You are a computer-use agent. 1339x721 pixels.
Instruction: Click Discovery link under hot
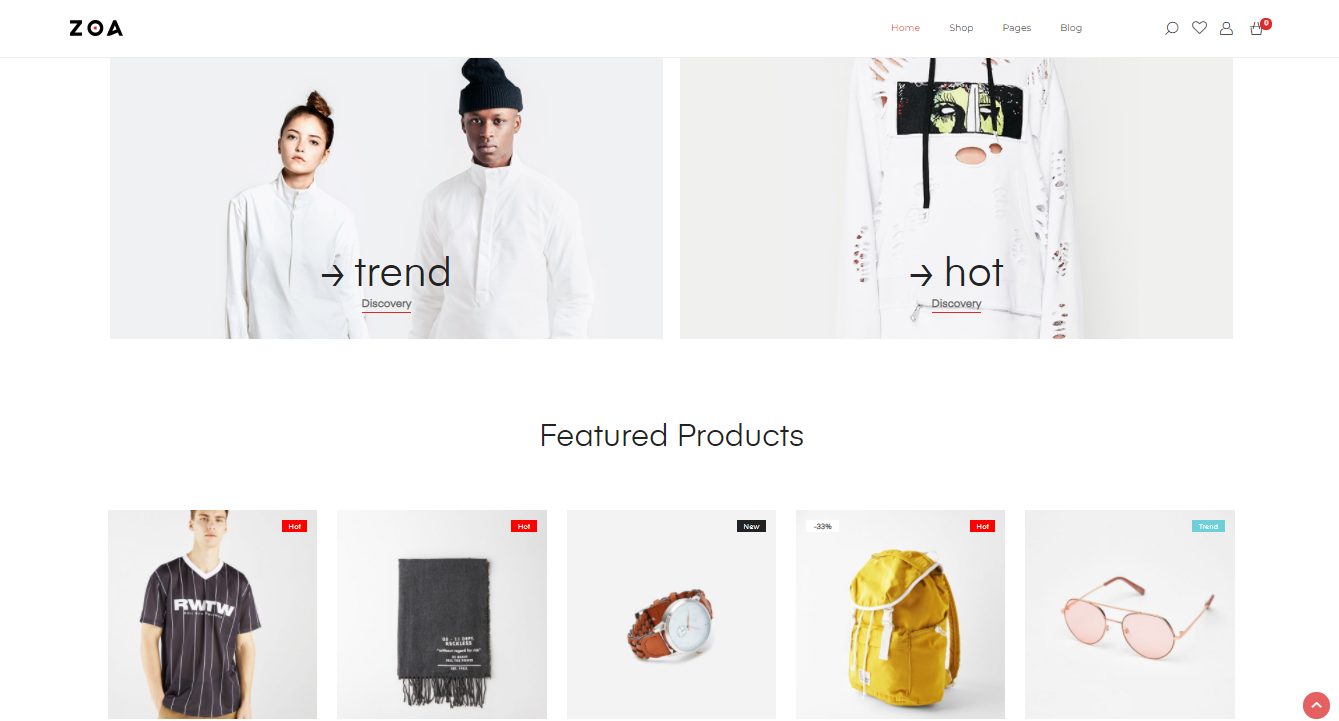(956, 304)
